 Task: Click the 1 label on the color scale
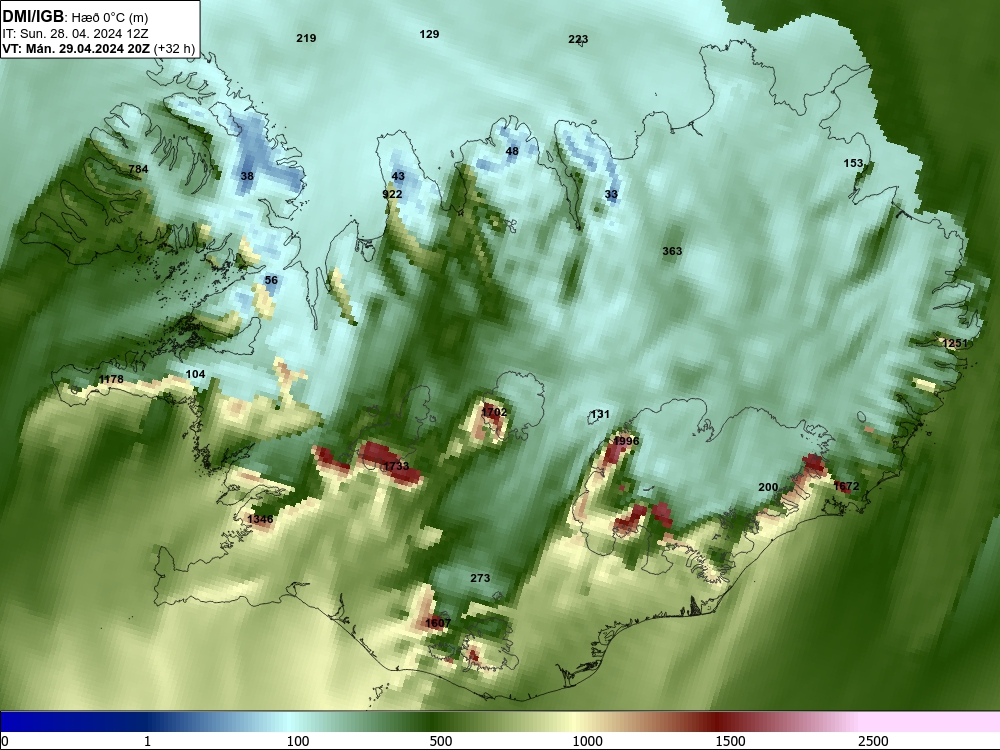click(147, 742)
